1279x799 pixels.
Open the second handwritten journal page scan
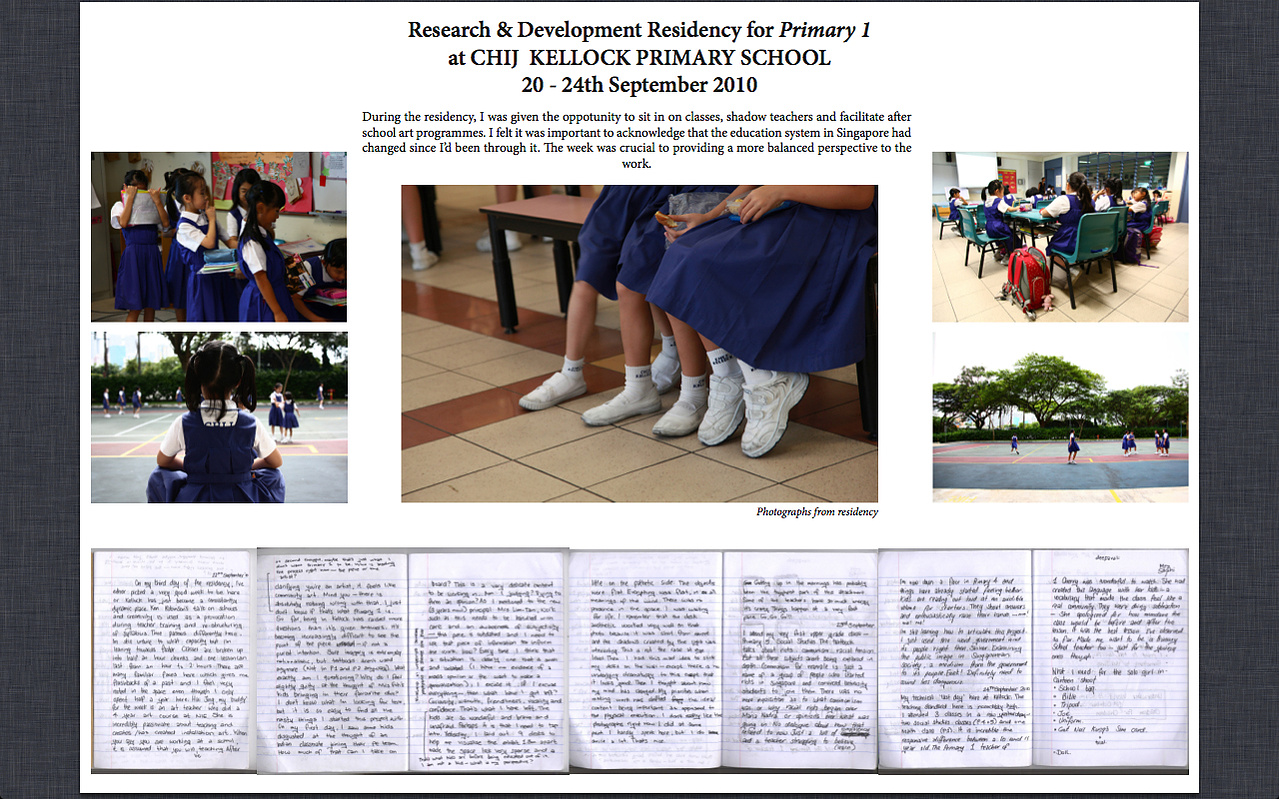point(332,661)
